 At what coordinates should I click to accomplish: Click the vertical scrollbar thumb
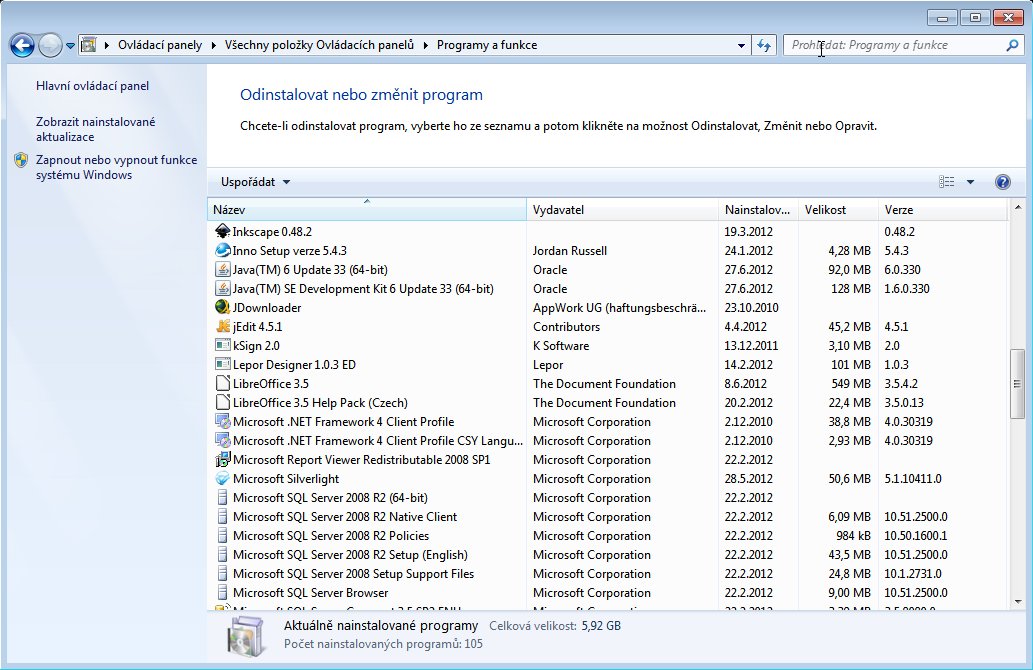(x=1017, y=384)
